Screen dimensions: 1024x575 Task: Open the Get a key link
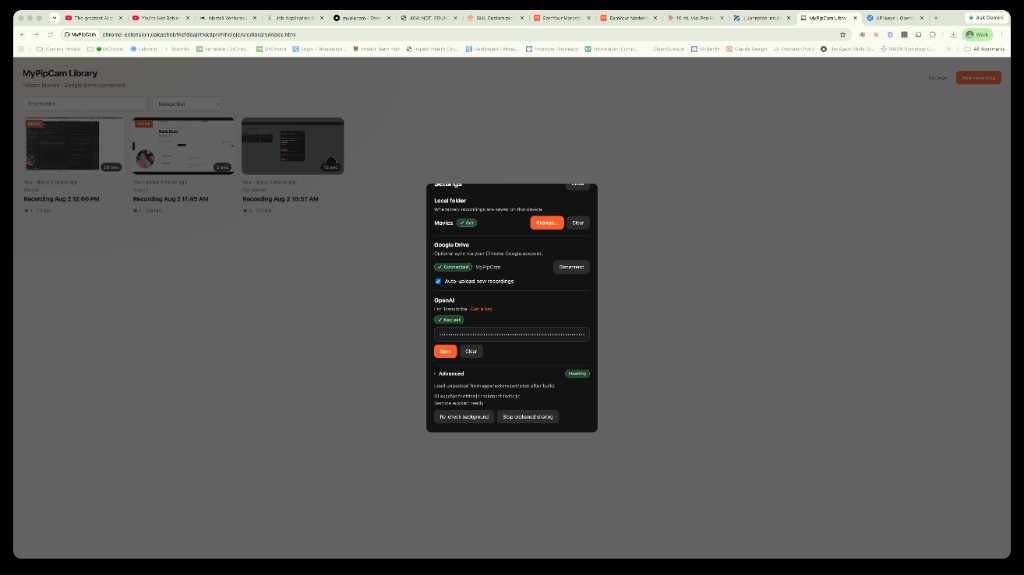click(x=482, y=308)
